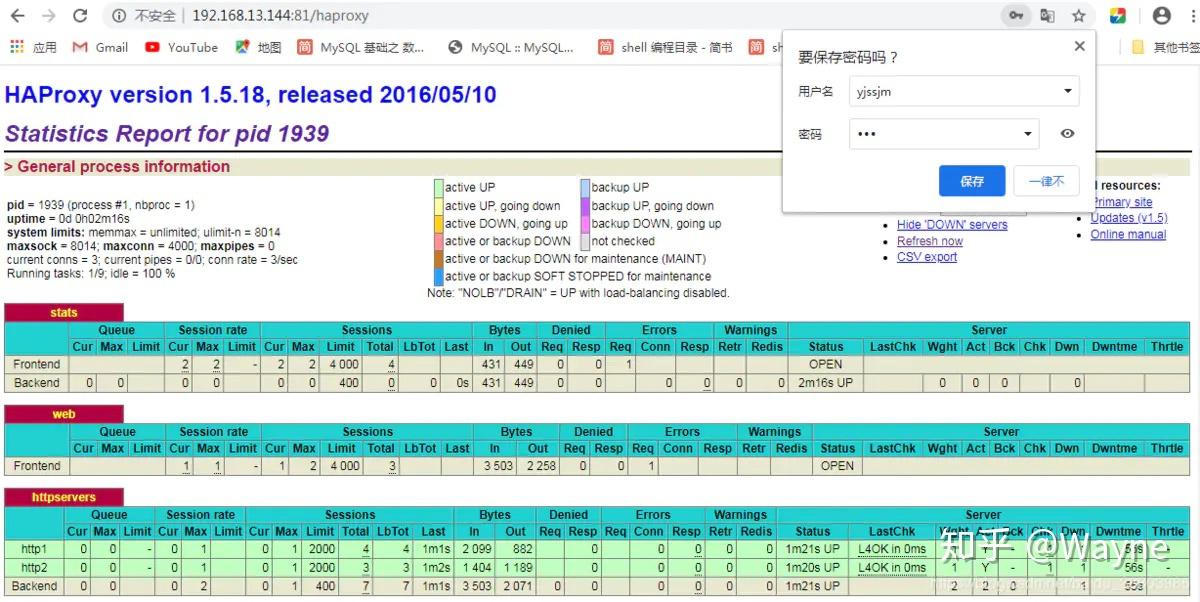Click the forward navigation arrow
Screen dimensions: 1200x602
click(x=48, y=15)
